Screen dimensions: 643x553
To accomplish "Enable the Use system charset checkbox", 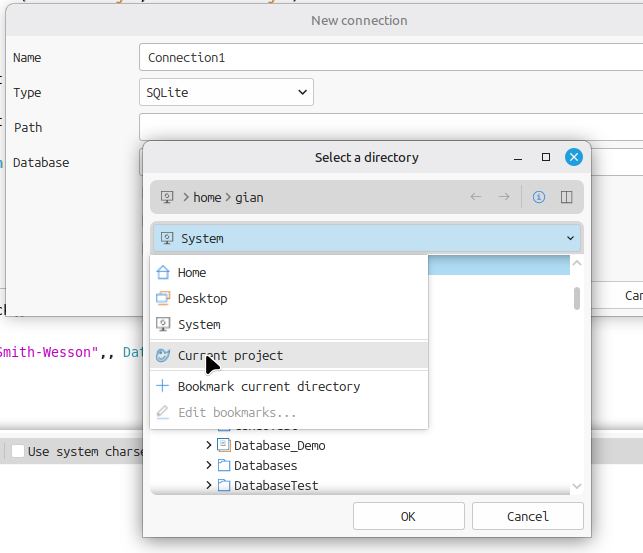I will (18, 451).
